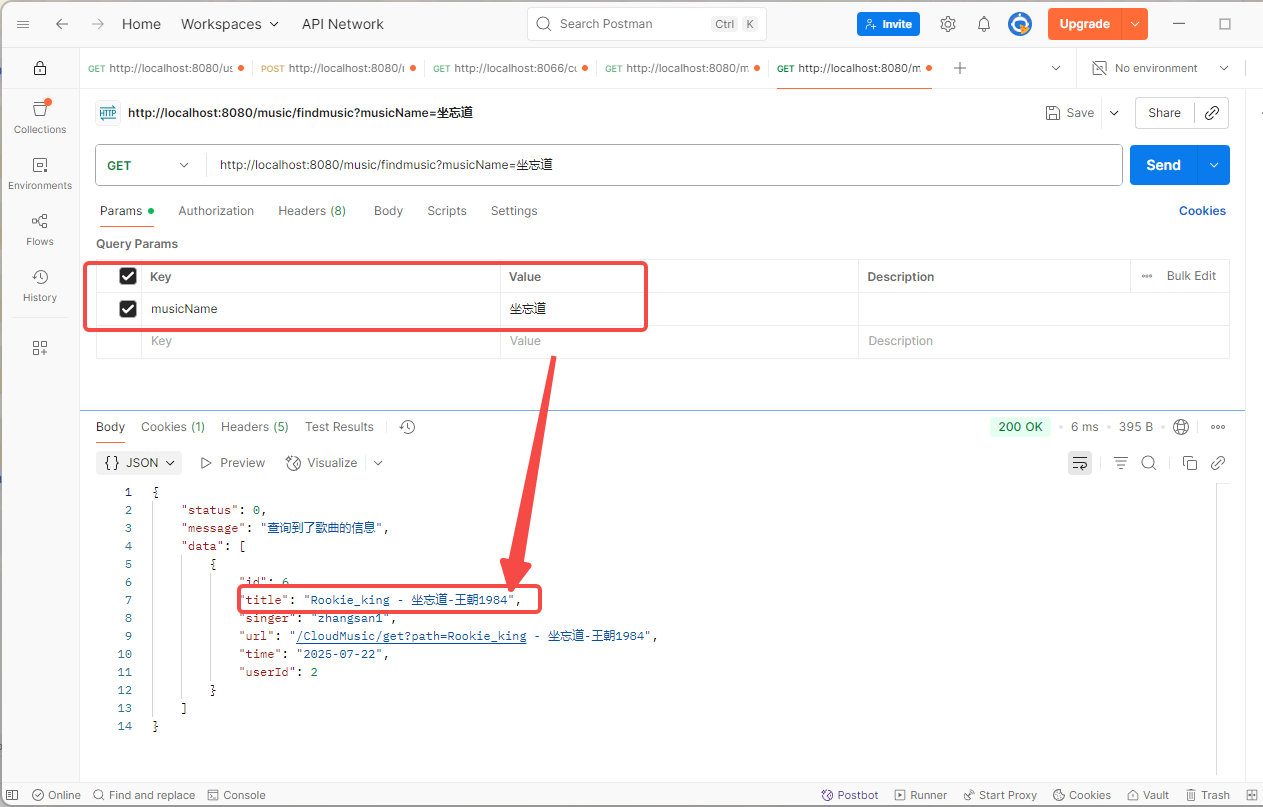Open the settings gear in header
This screenshot has height=807, width=1263.
(x=948, y=24)
